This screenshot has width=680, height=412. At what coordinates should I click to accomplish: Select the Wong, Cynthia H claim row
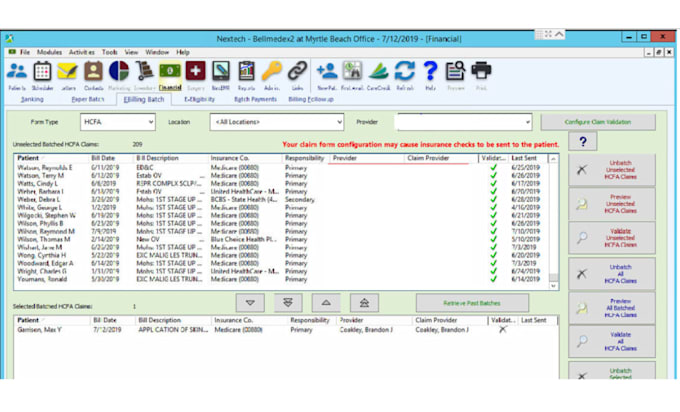(x=281, y=255)
